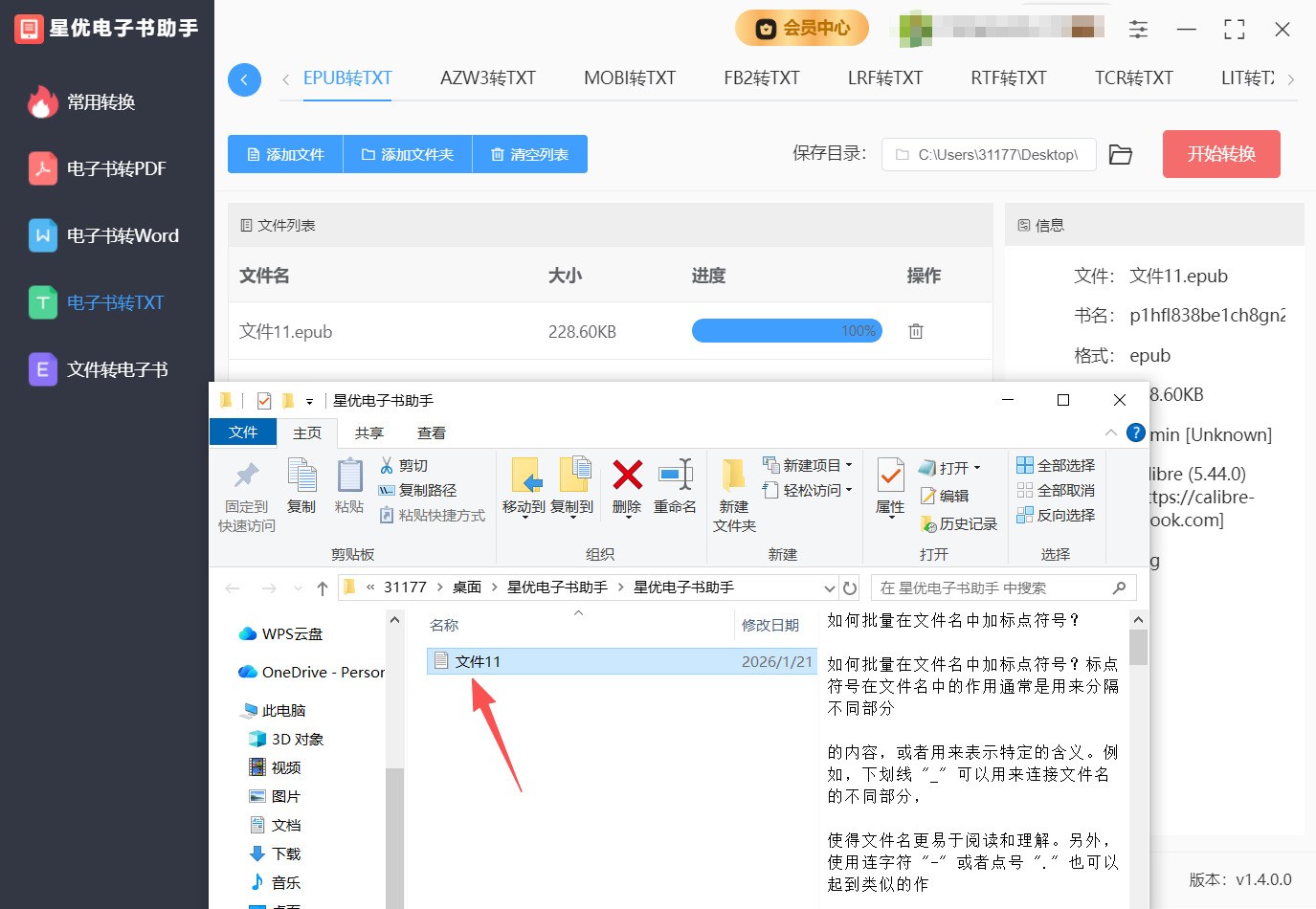Switch to the TCR转TXT tab

(1134, 78)
